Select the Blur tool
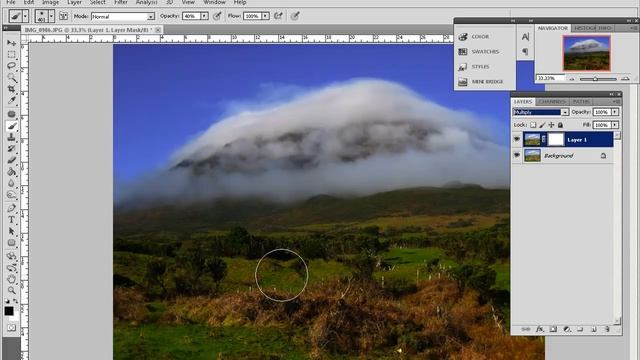The height and width of the screenshot is (360, 640). [x=11, y=183]
